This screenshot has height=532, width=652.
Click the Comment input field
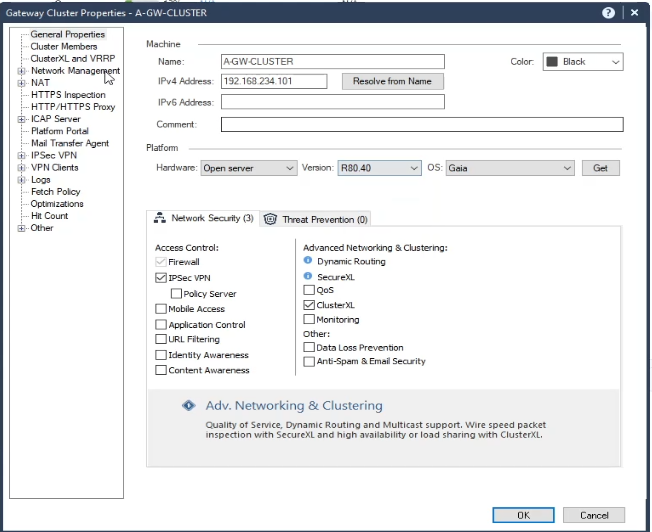coord(422,124)
